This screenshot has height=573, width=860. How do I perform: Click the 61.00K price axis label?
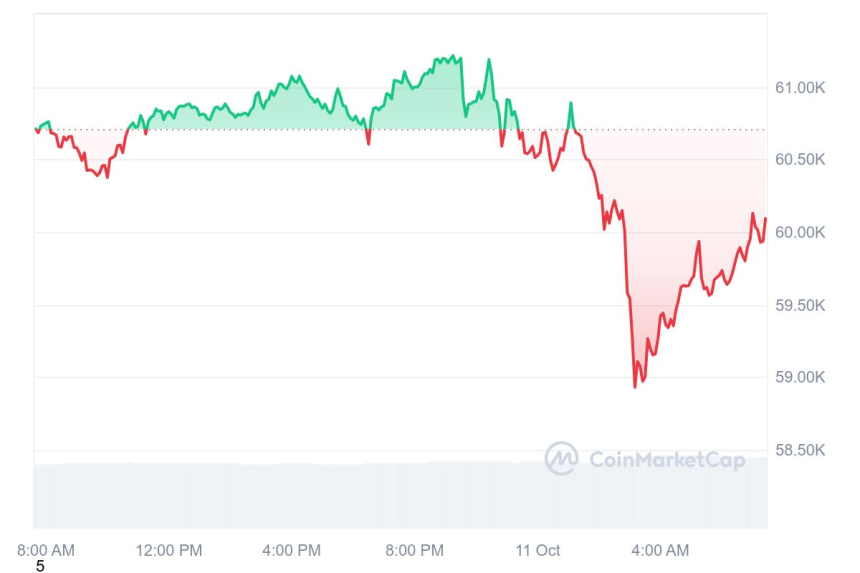(x=800, y=88)
